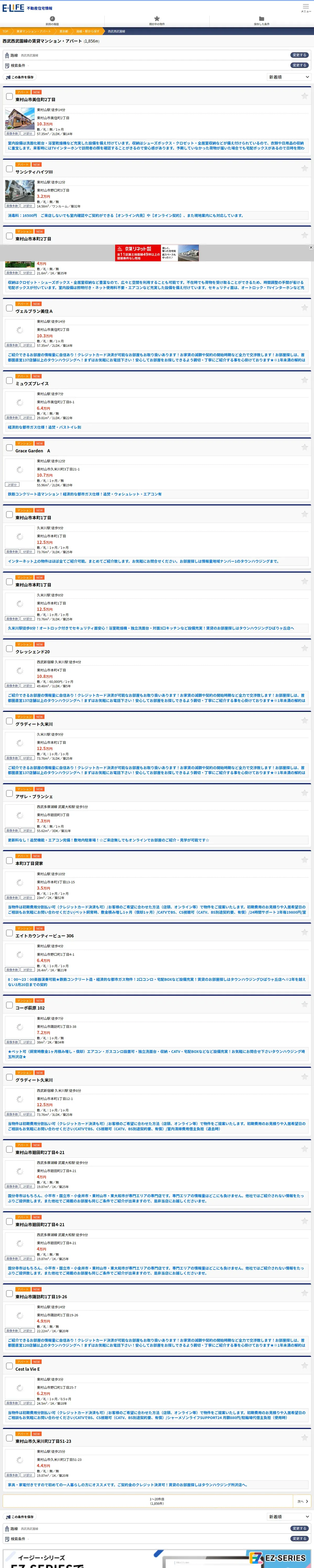The width and height of the screenshot is (314, 1568).
Task: Open コーポ萩原 102 listing title
Action: [x=30, y=1008]
